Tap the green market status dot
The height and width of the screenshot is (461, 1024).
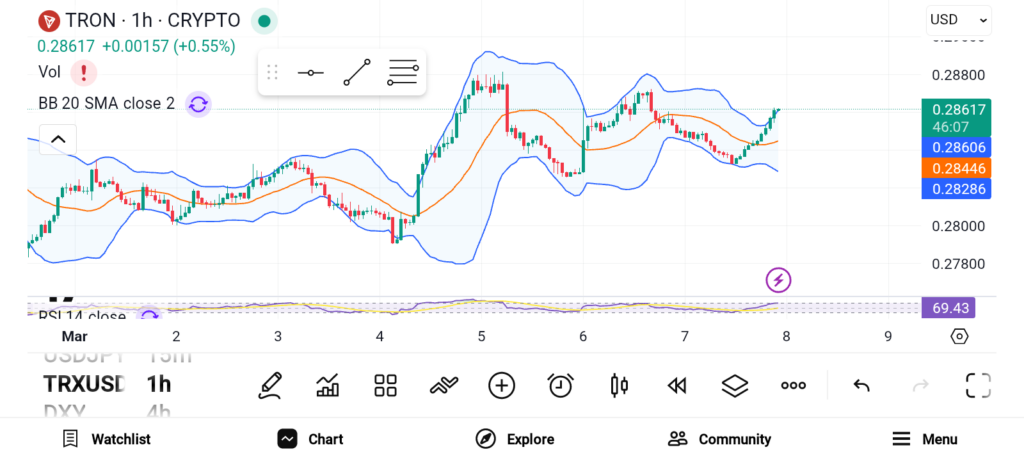(x=264, y=20)
